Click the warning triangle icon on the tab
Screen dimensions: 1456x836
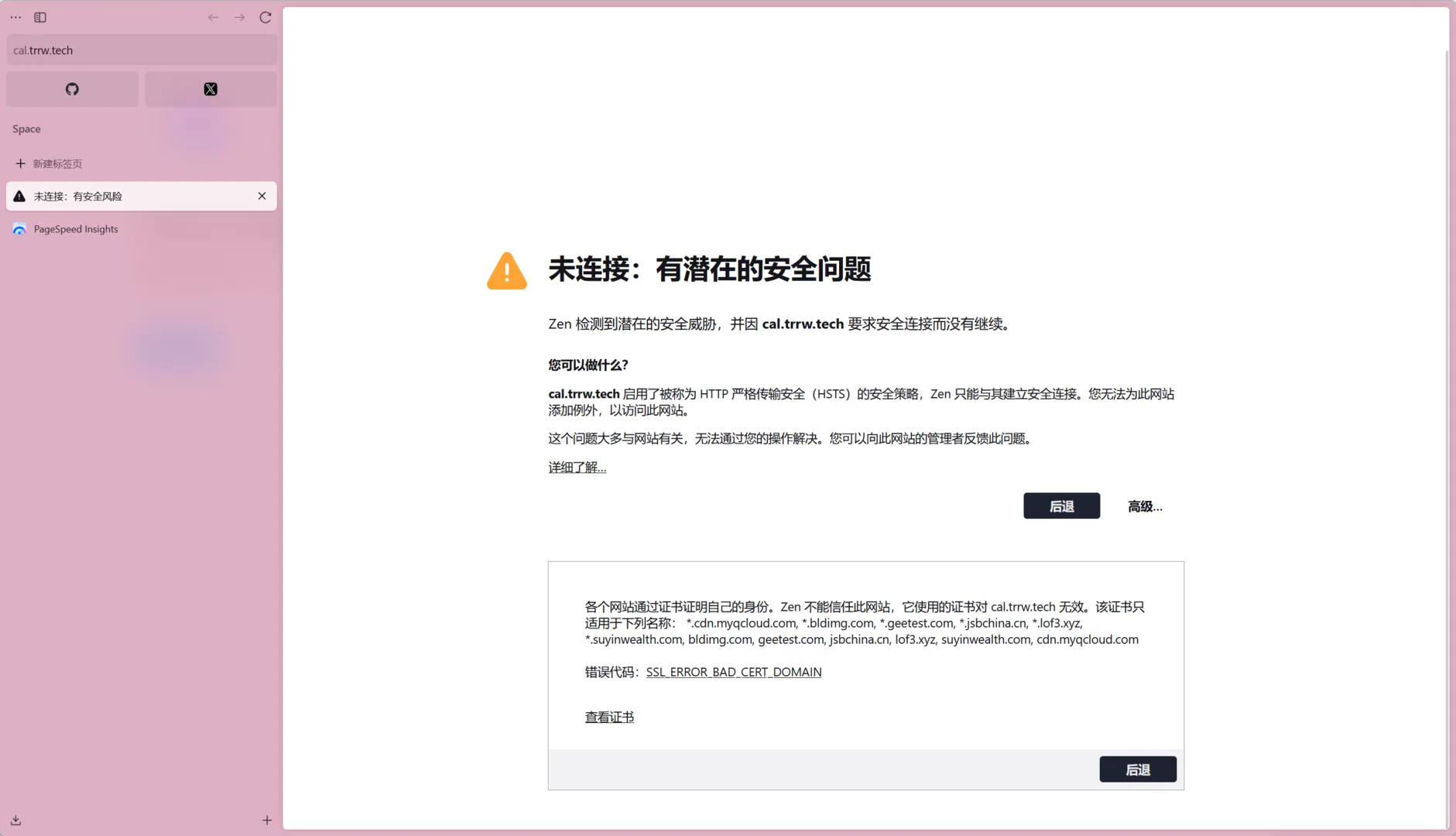coord(19,196)
